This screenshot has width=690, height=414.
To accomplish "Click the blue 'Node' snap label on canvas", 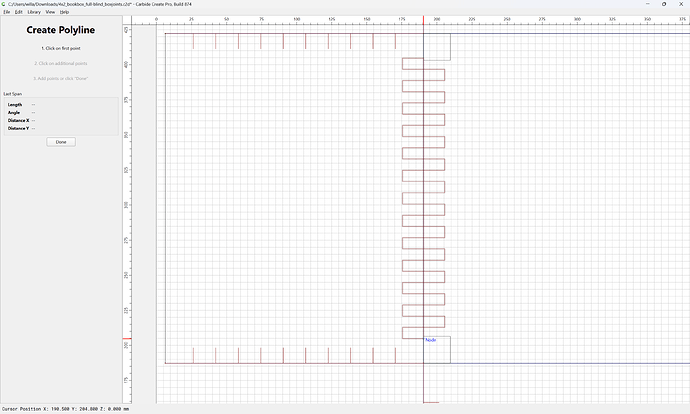I will 431,340.
